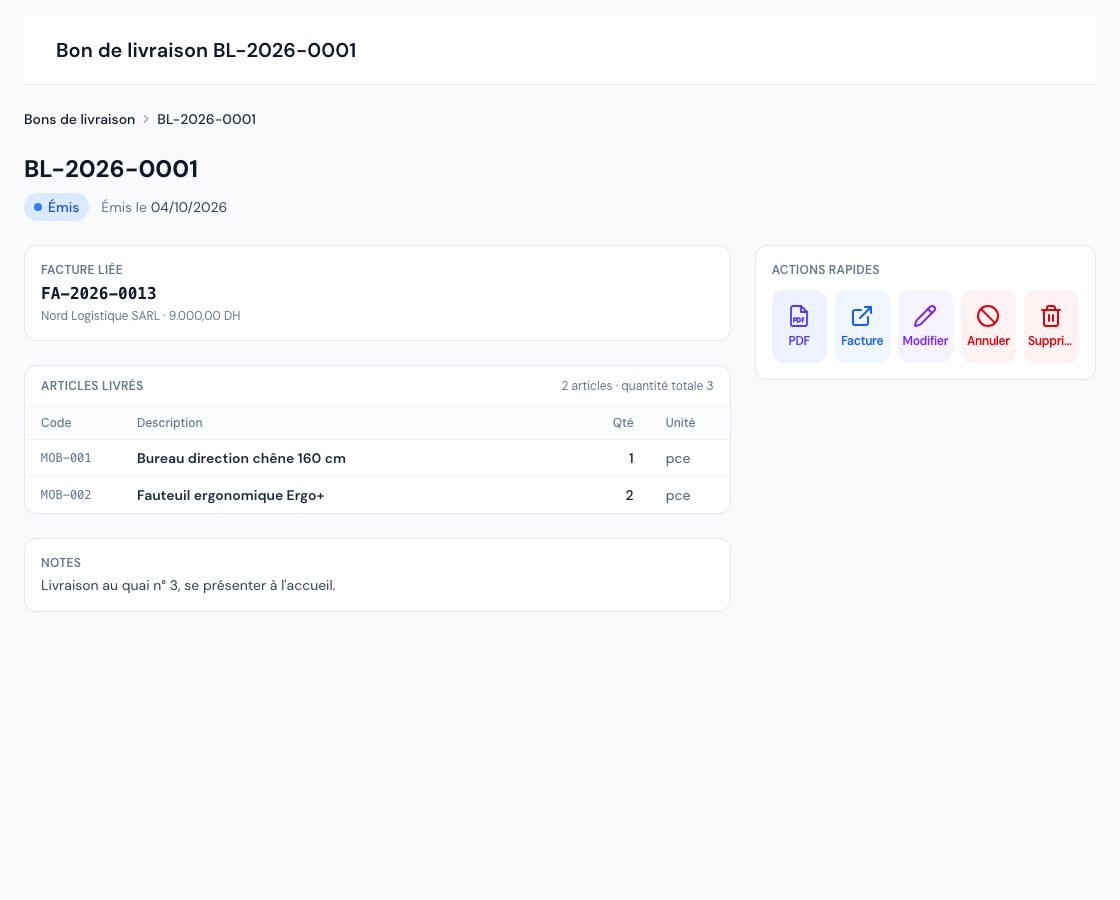
Task: Open linked invoice FA-2026-0013
Action: pyautogui.click(x=99, y=294)
